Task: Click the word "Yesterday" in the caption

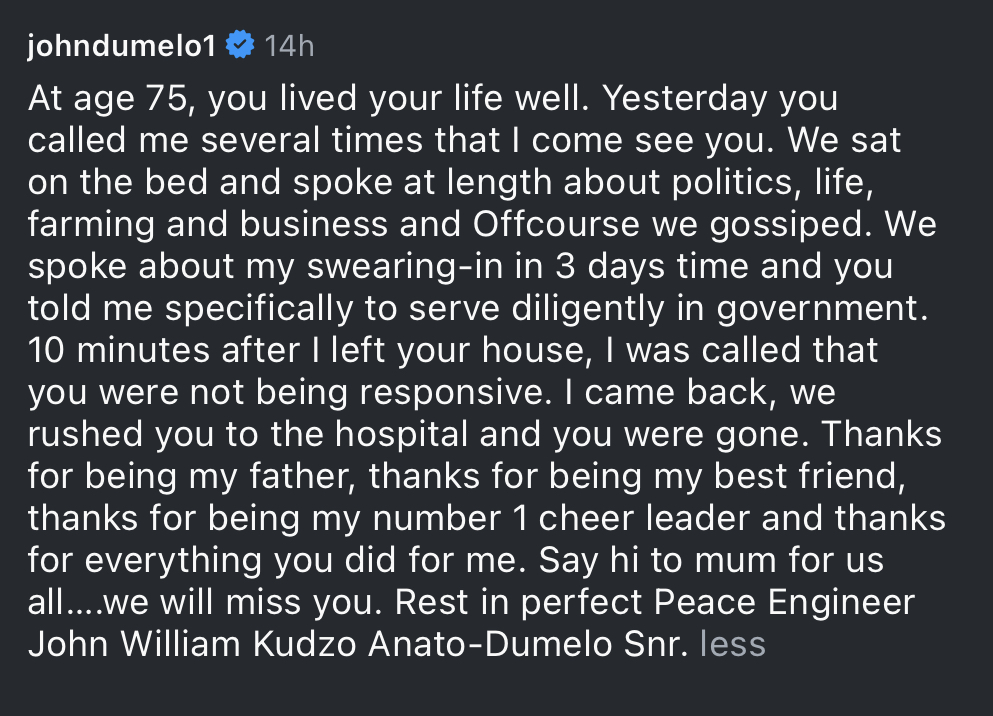Action: [685, 100]
